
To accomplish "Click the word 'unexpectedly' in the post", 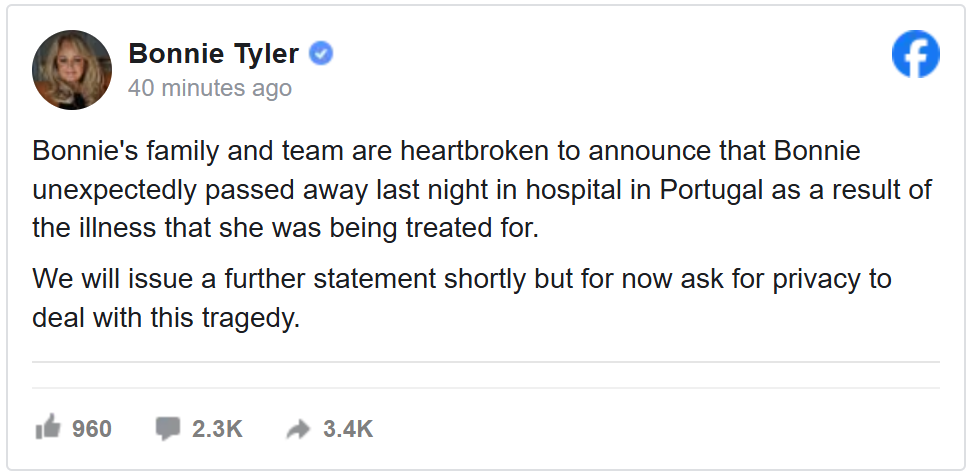I will 115,191.
